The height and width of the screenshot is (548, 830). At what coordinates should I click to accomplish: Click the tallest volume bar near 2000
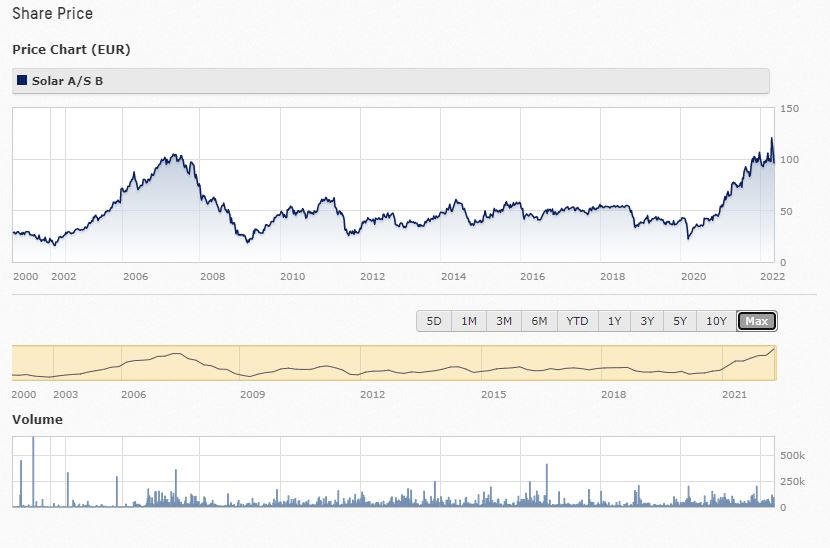(33, 470)
